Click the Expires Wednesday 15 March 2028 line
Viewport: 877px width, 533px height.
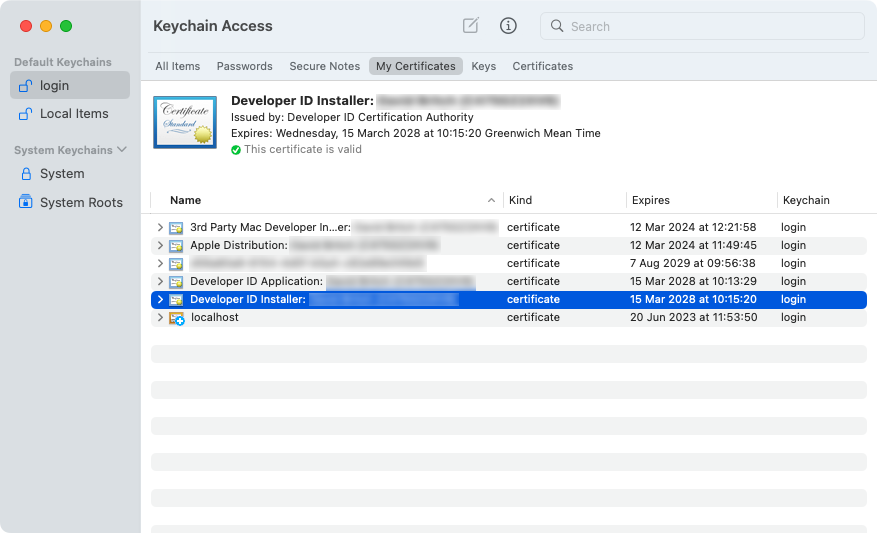pyautogui.click(x=416, y=133)
